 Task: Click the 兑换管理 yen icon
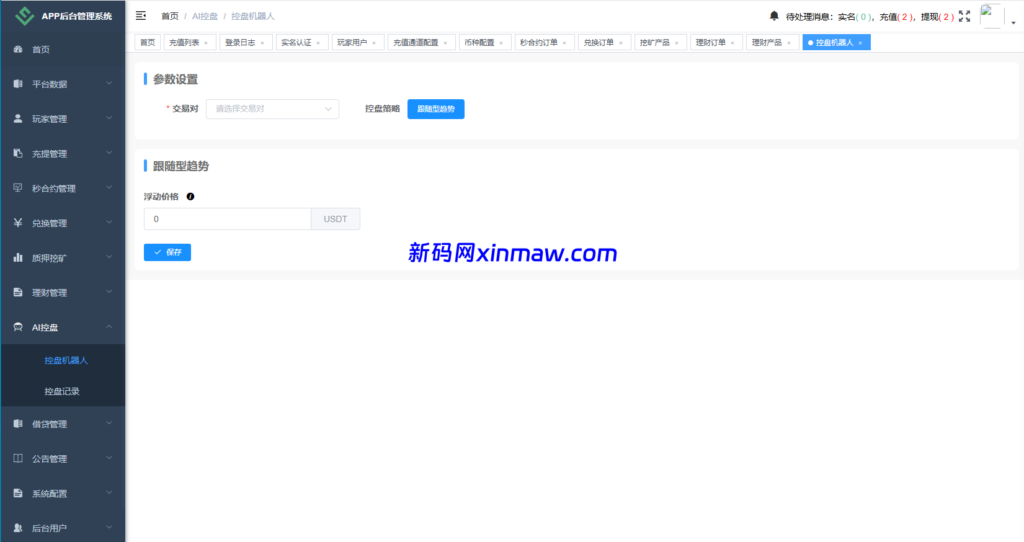click(x=18, y=223)
